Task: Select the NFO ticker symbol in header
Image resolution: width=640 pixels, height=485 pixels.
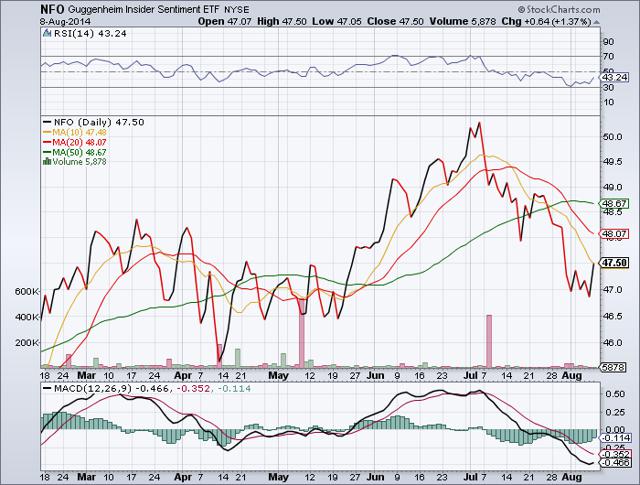Action: (52, 9)
